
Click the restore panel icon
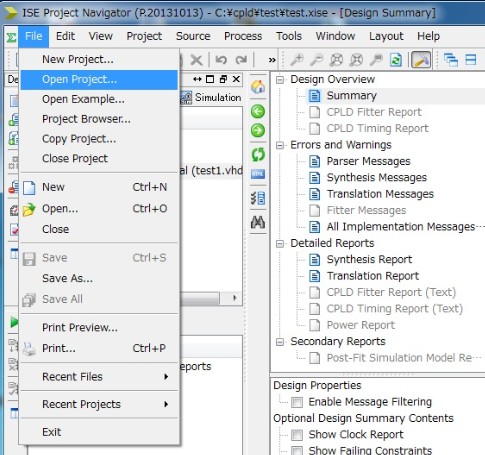coord(223,79)
